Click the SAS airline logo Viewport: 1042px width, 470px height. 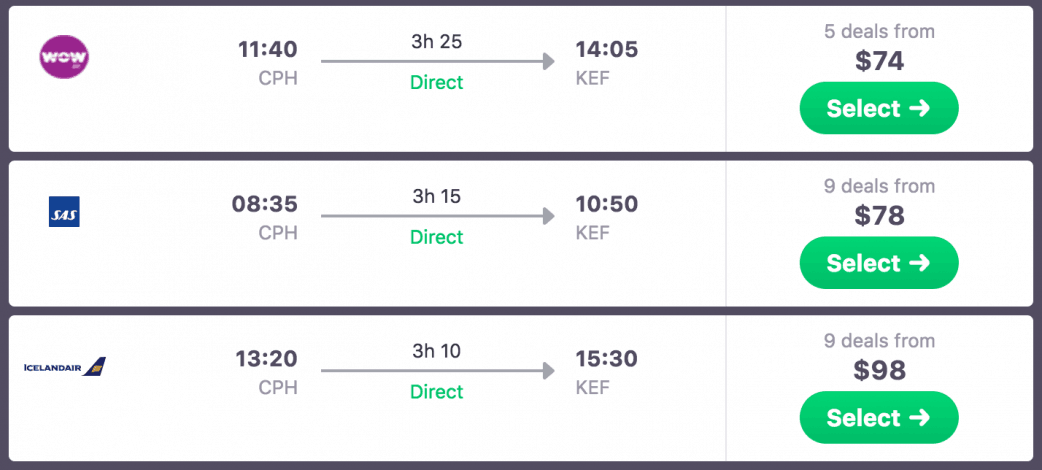point(64,212)
